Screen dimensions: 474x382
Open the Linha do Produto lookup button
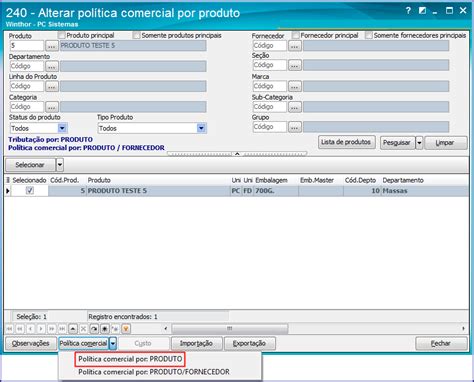(52, 87)
